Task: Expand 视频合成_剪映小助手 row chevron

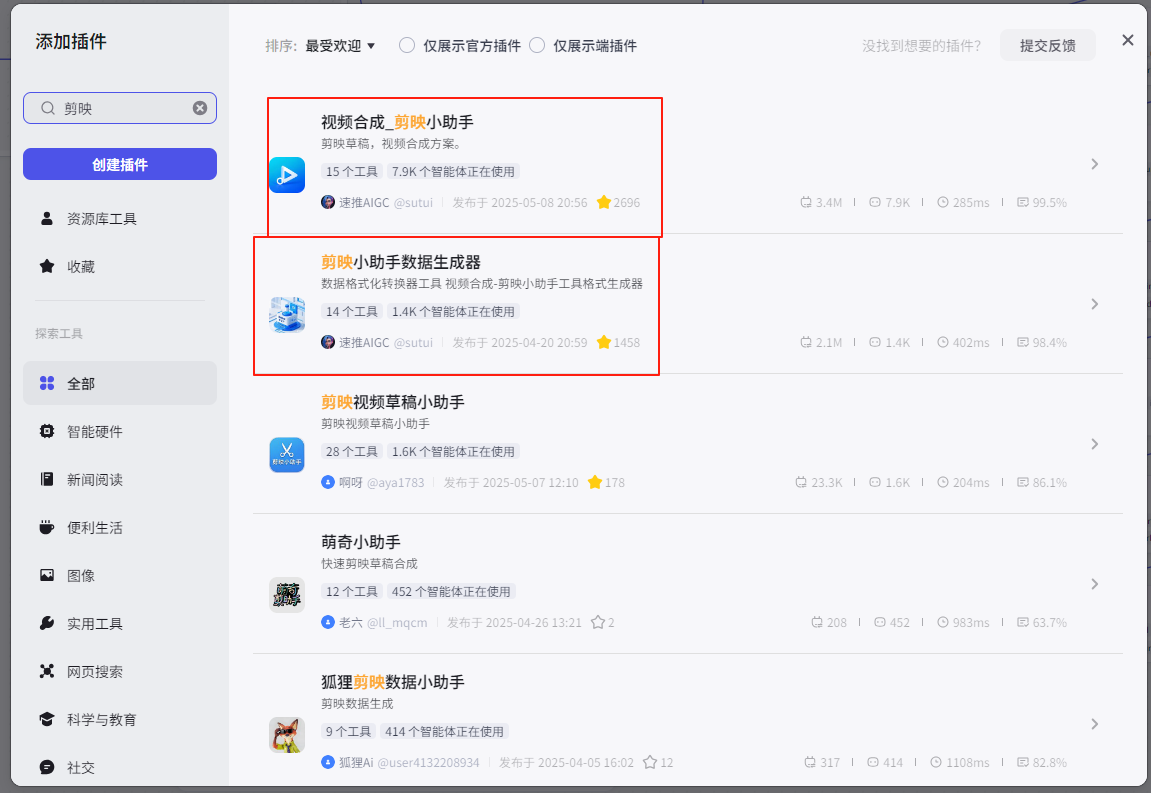Action: [1094, 164]
